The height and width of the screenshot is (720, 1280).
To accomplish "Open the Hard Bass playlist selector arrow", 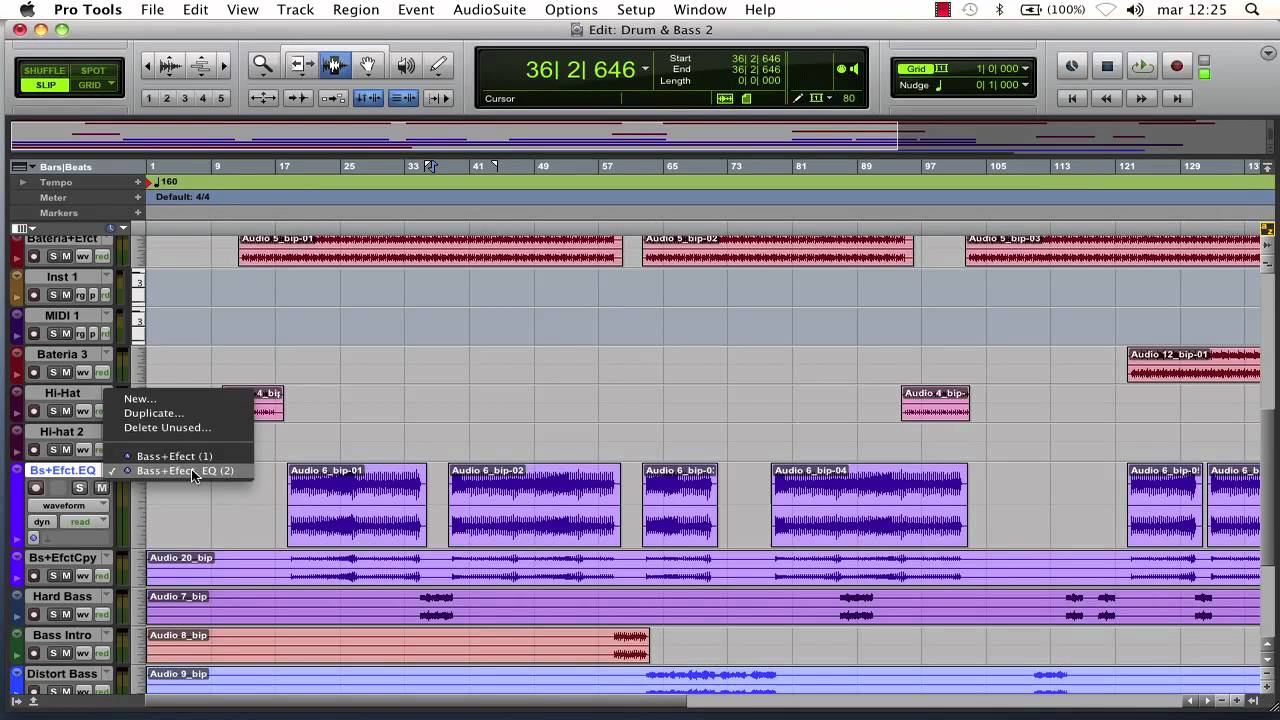I will pyautogui.click(x=106, y=596).
